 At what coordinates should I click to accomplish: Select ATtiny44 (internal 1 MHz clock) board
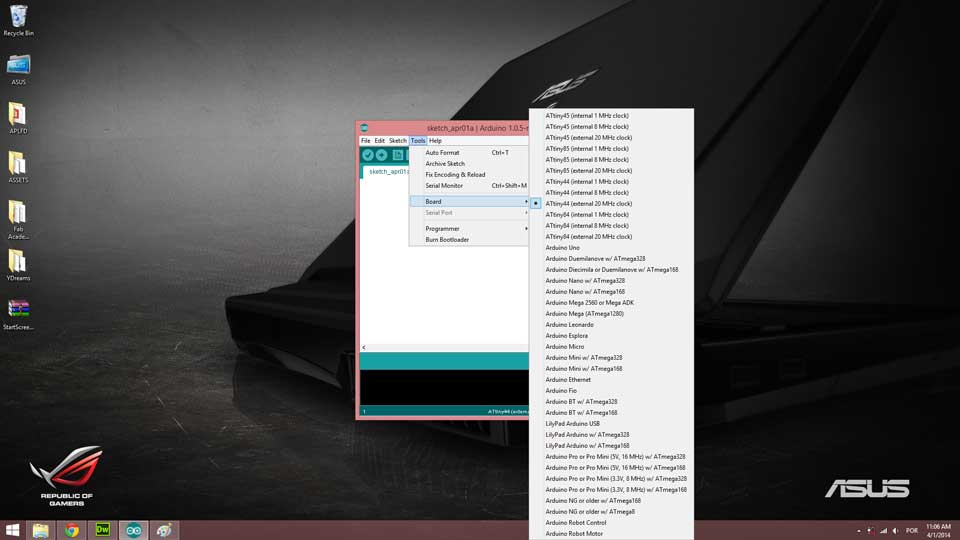click(x=611, y=182)
